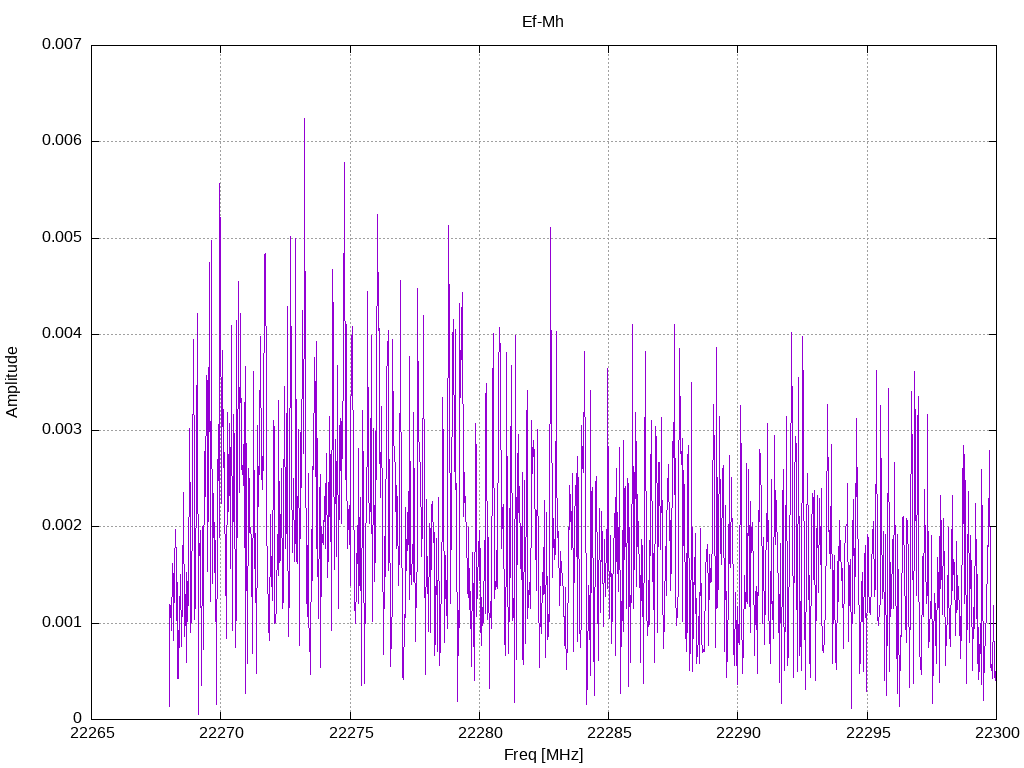The width and height of the screenshot is (1024, 768).
Task: Select the 22285 x-axis tick label
Action: click(608, 733)
